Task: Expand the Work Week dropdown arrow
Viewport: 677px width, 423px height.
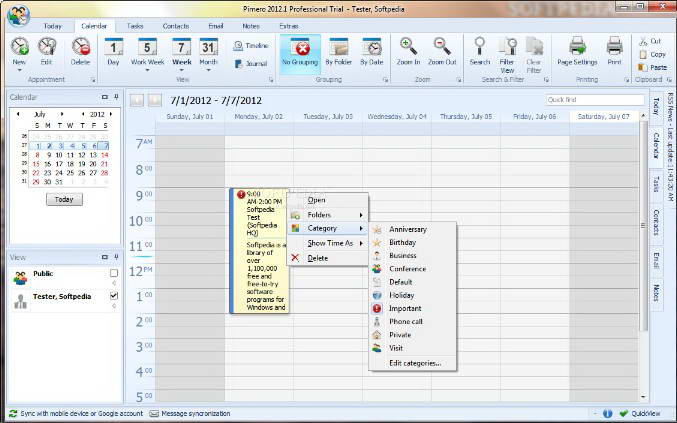Action: pyautogui.click(x=147, y=70)
